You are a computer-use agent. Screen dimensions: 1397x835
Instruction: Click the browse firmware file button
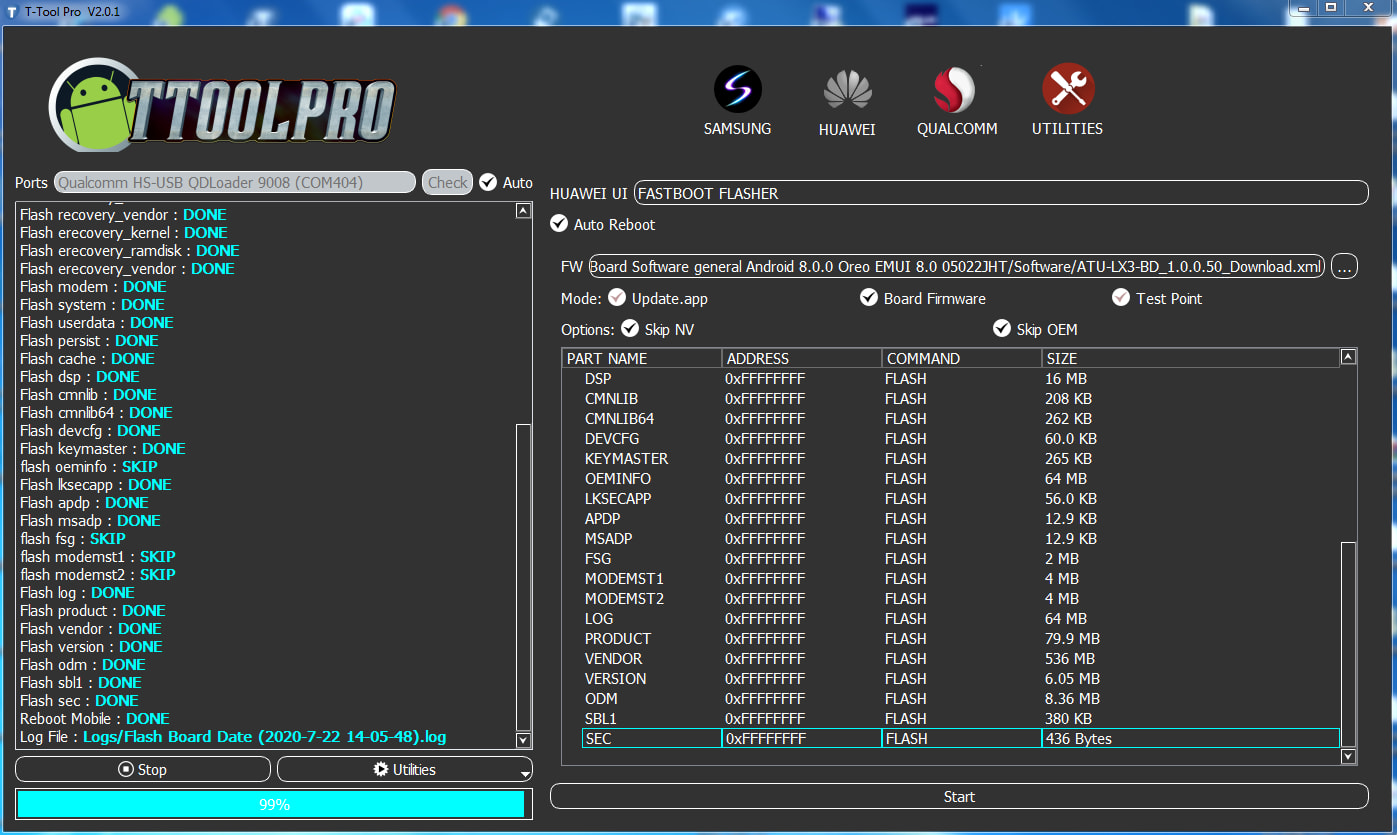click(1345, 266)
